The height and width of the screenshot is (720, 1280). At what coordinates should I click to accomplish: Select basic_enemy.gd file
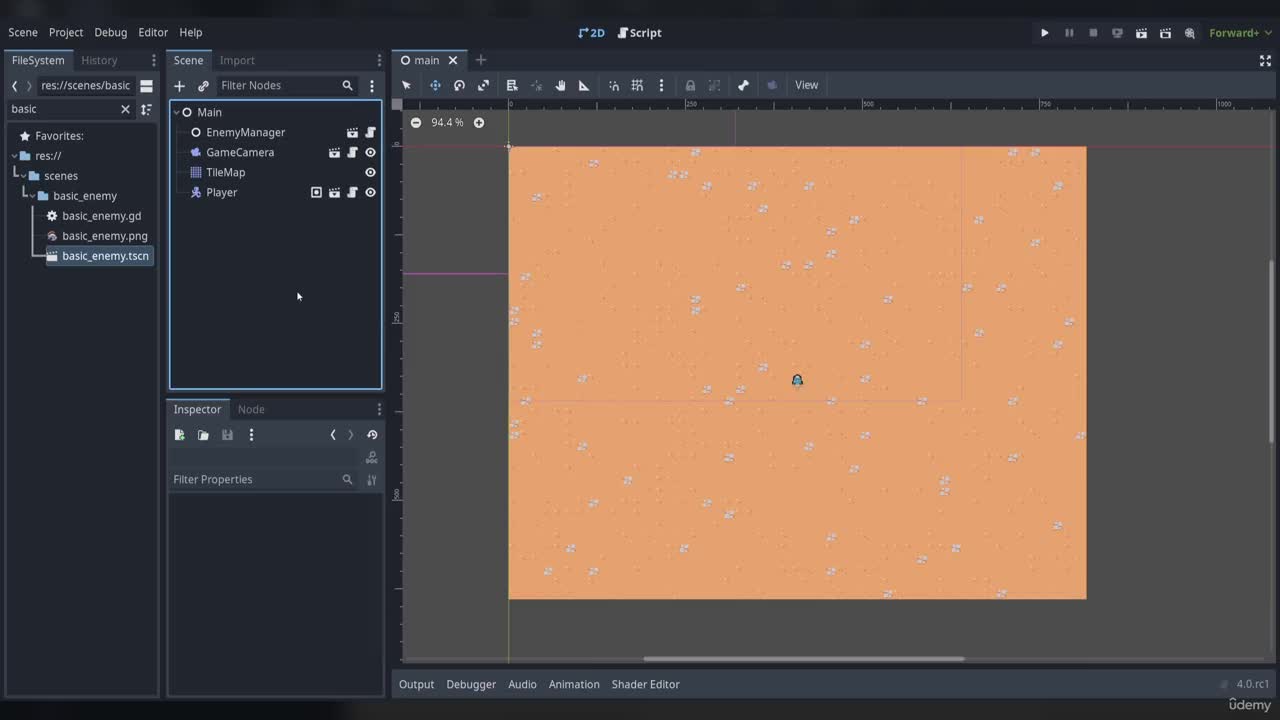pyautogui.click(x=101, y=216)
